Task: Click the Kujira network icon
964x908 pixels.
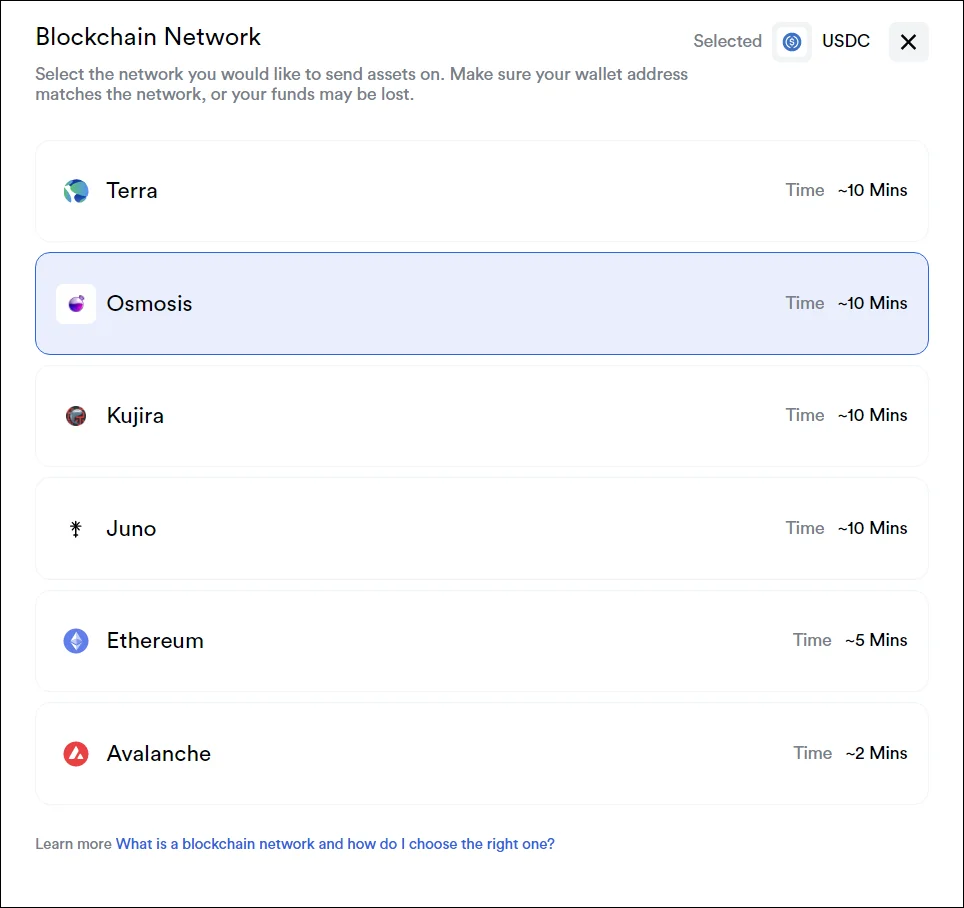Action: tap(76, 416)
